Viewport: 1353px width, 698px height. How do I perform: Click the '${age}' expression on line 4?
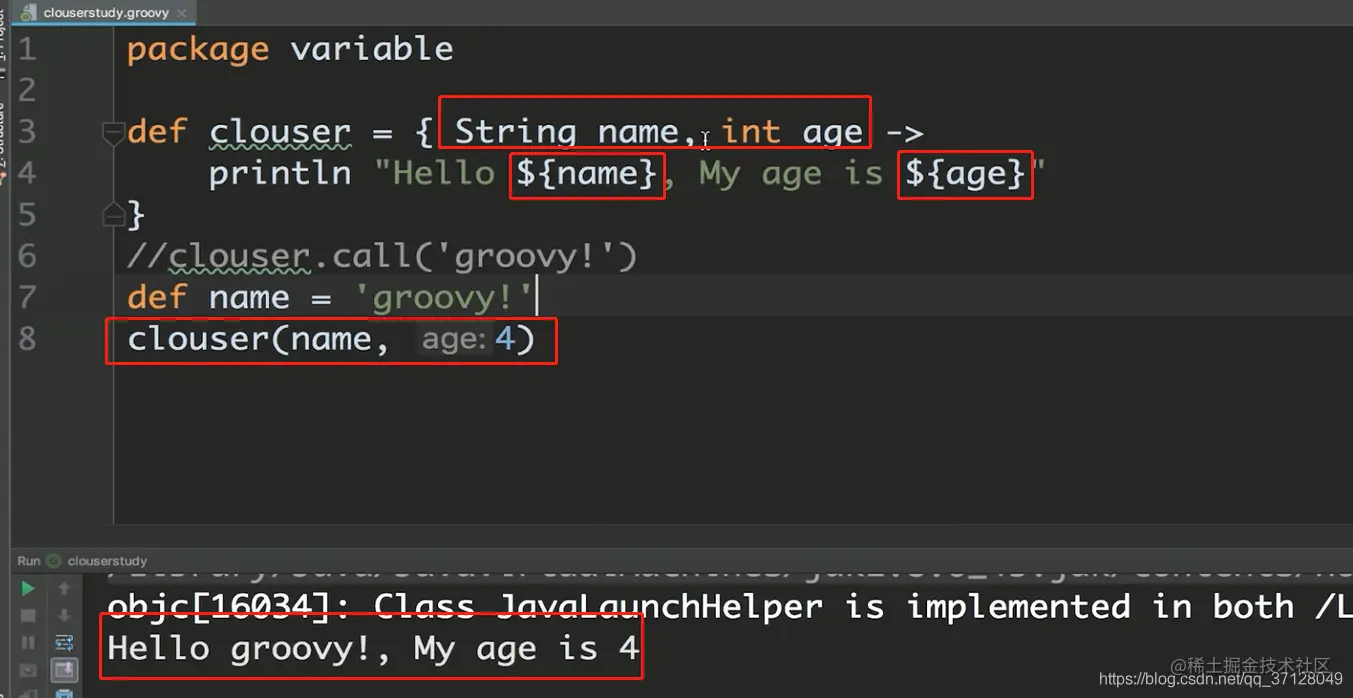(966, 174)
